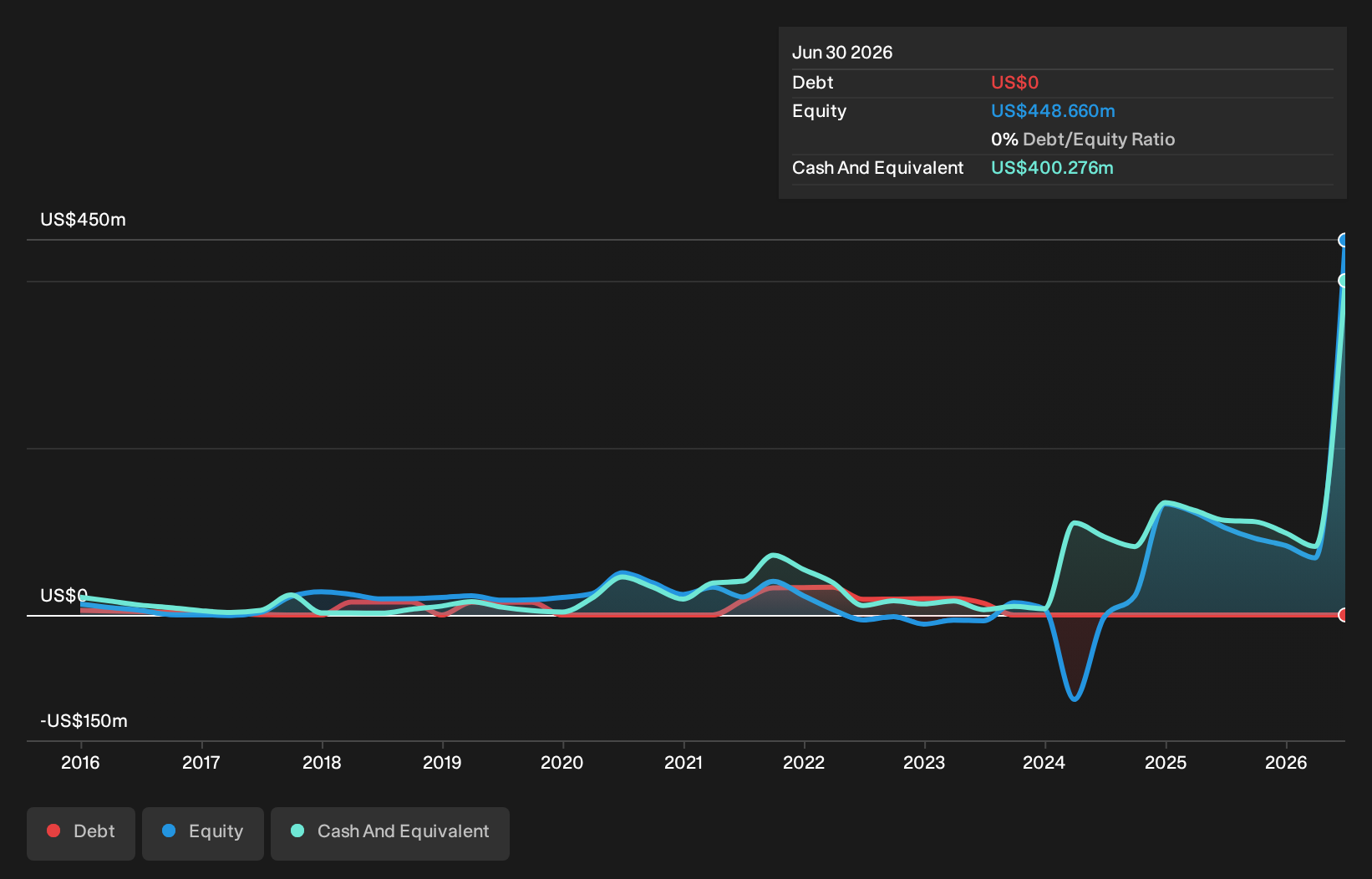Toggle the Equity series legend button

click(203, 833)
